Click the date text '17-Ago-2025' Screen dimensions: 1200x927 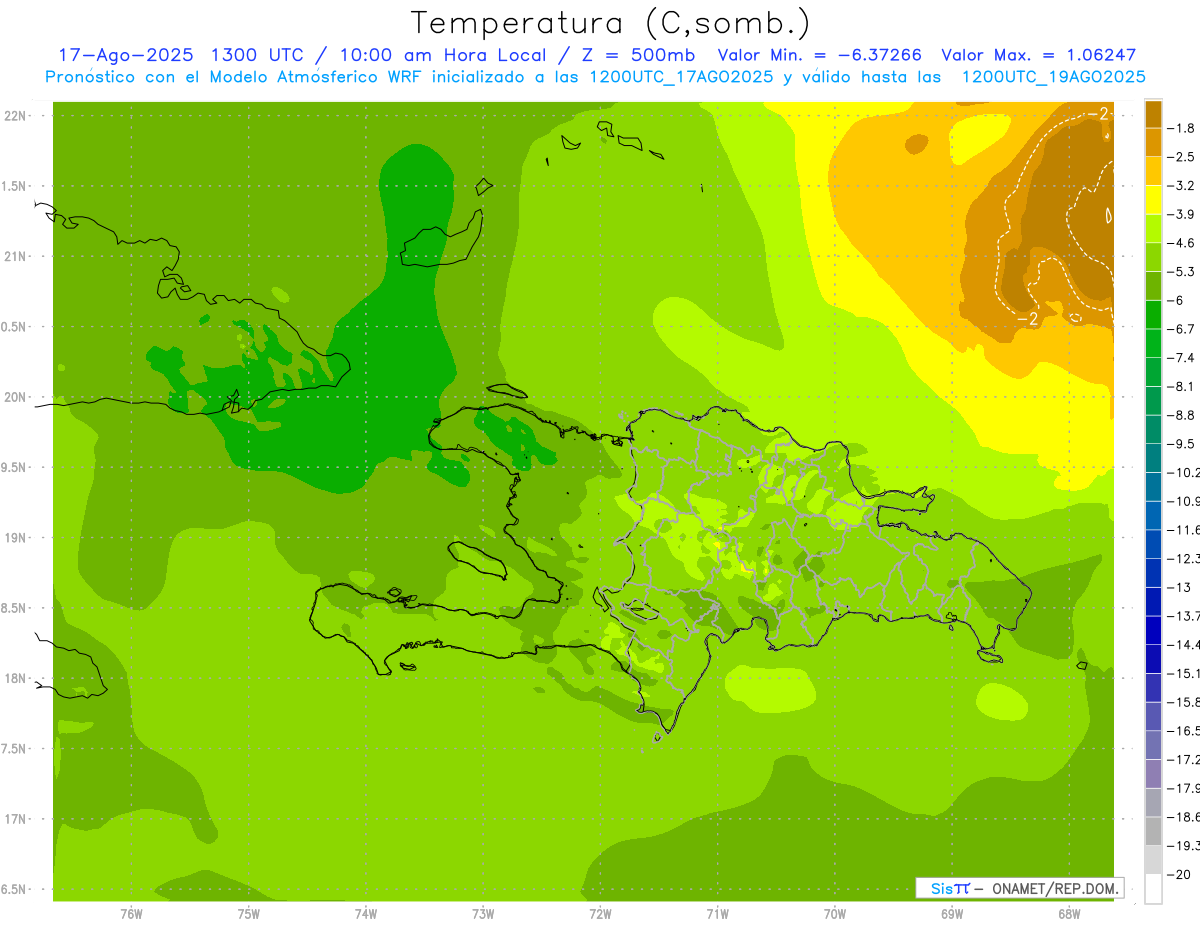point(125,55)
